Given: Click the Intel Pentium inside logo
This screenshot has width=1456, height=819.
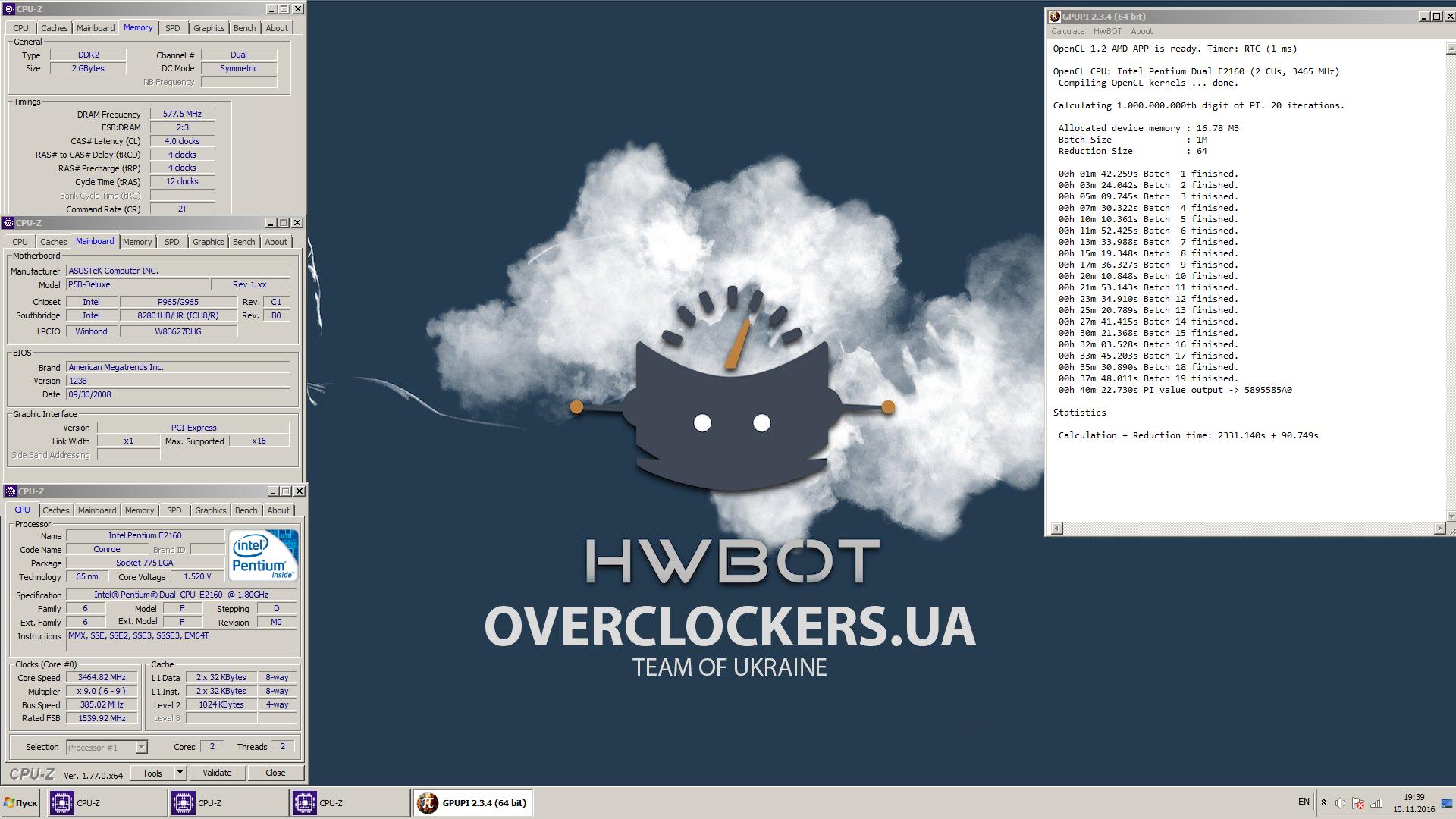Looking at the screenshot, I should click(264, 556).
